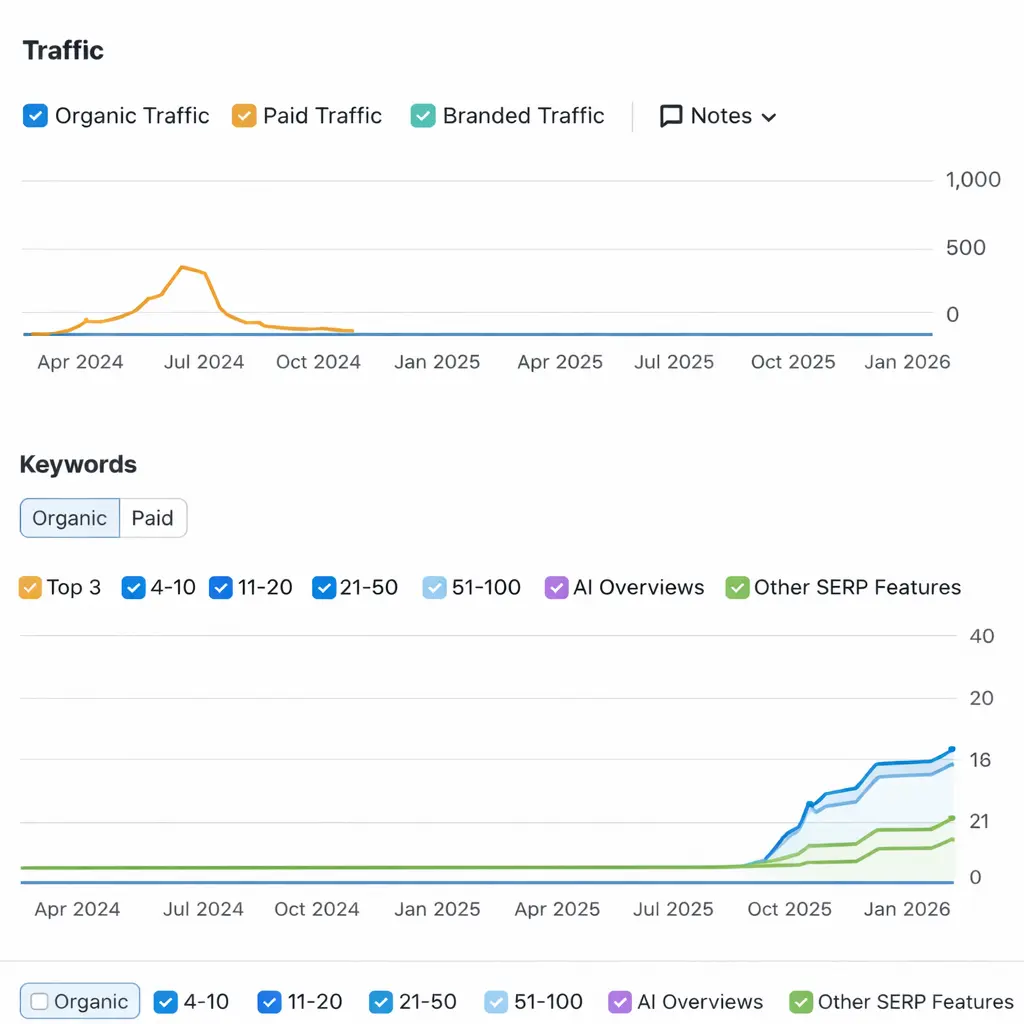Uncheck the Organic Traffic checkbox
This screenshot has width=1024, height=1024.
(x=35, y=116)
